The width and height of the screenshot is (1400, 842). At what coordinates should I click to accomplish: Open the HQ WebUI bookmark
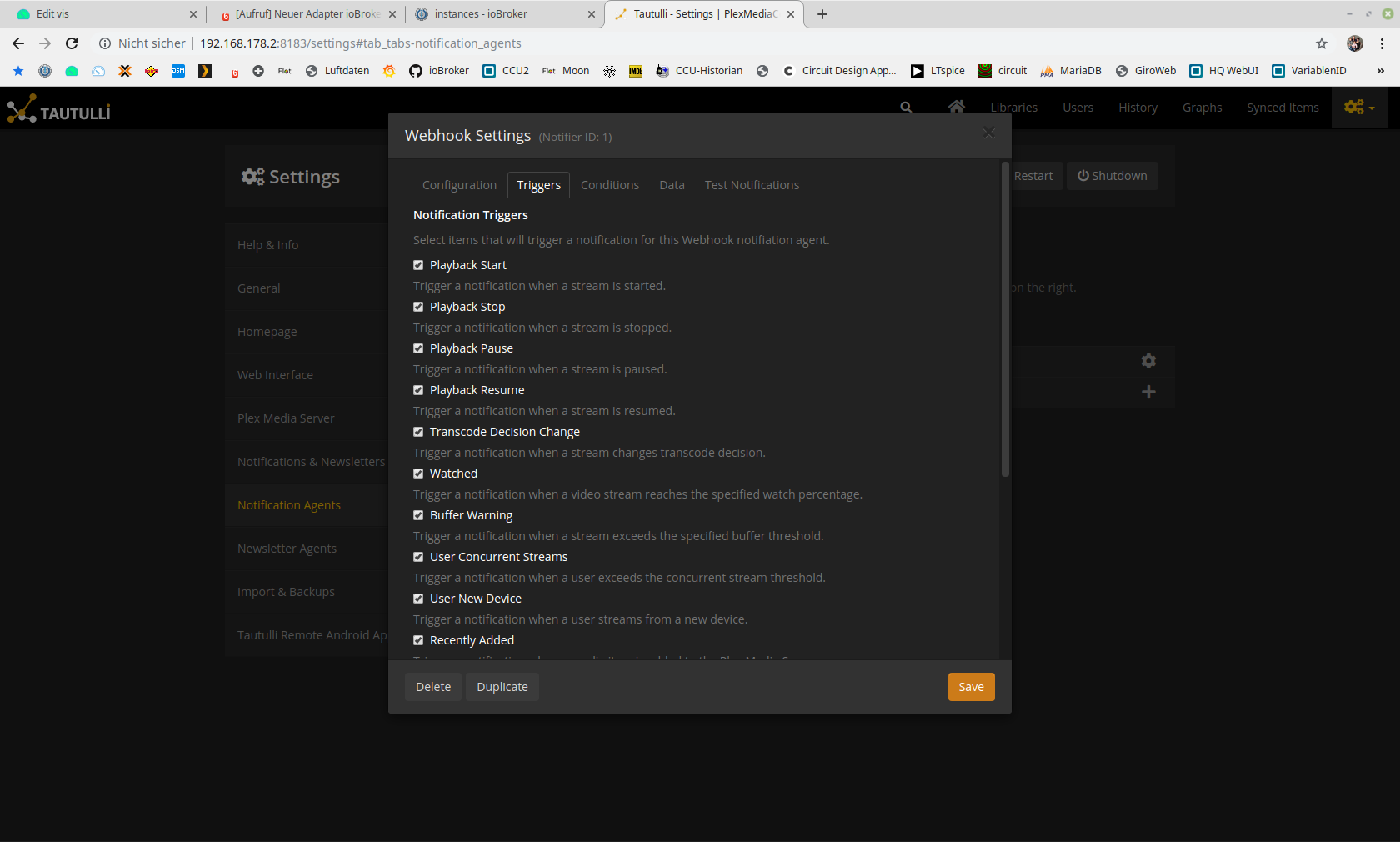(x=1223, y=71)
